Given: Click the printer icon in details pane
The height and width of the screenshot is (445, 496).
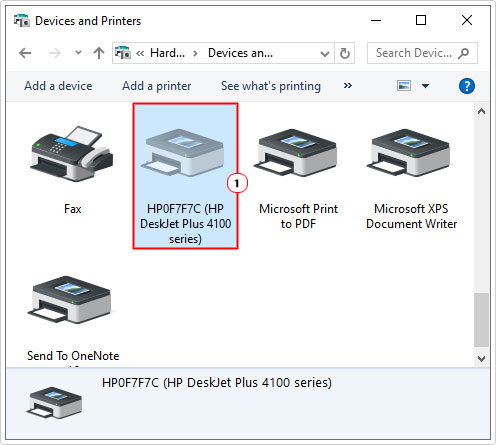Looking at the screenshot, I should [x=54, y=402].
